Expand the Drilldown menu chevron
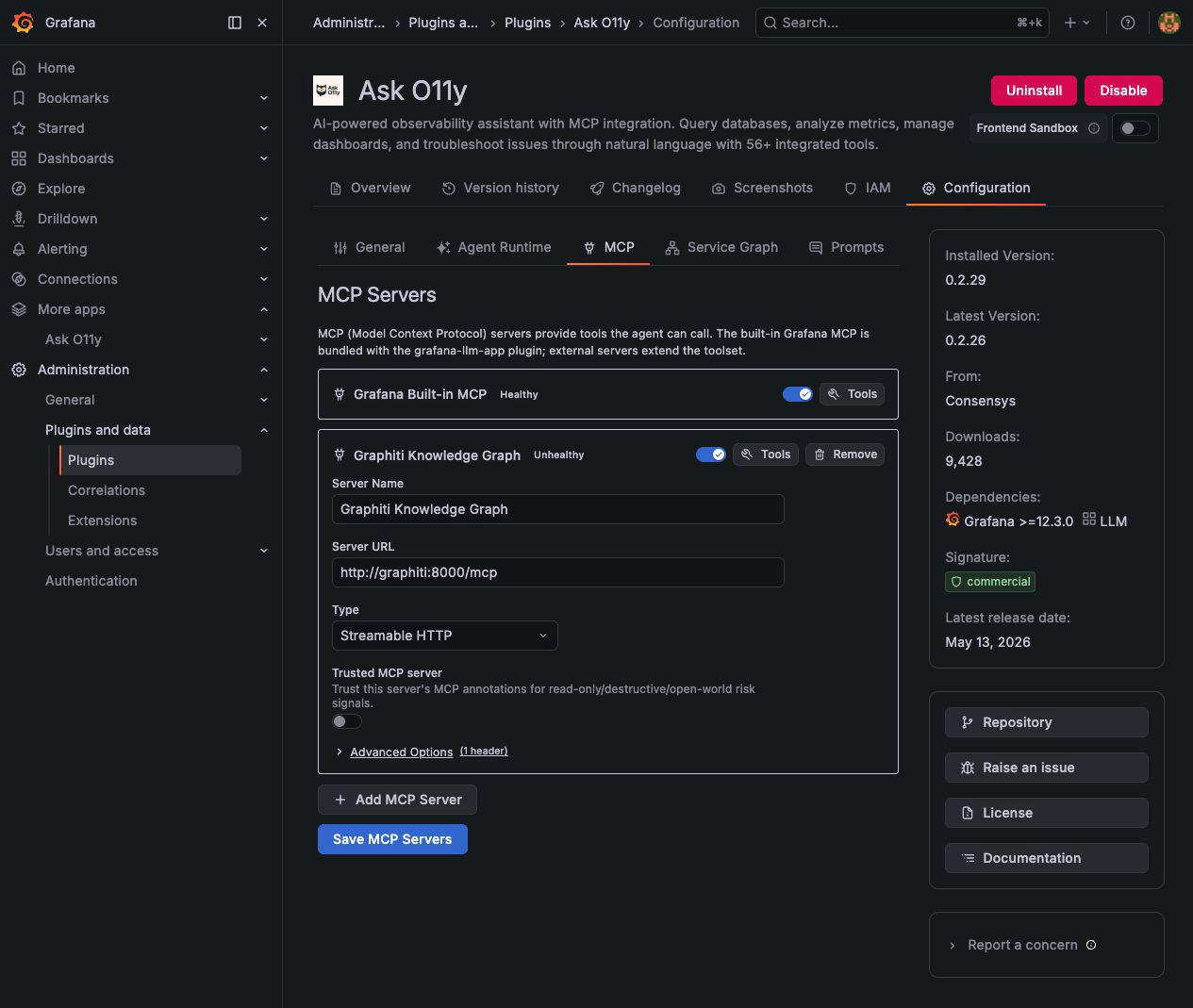The image size is (1193, 1008). 264,219
